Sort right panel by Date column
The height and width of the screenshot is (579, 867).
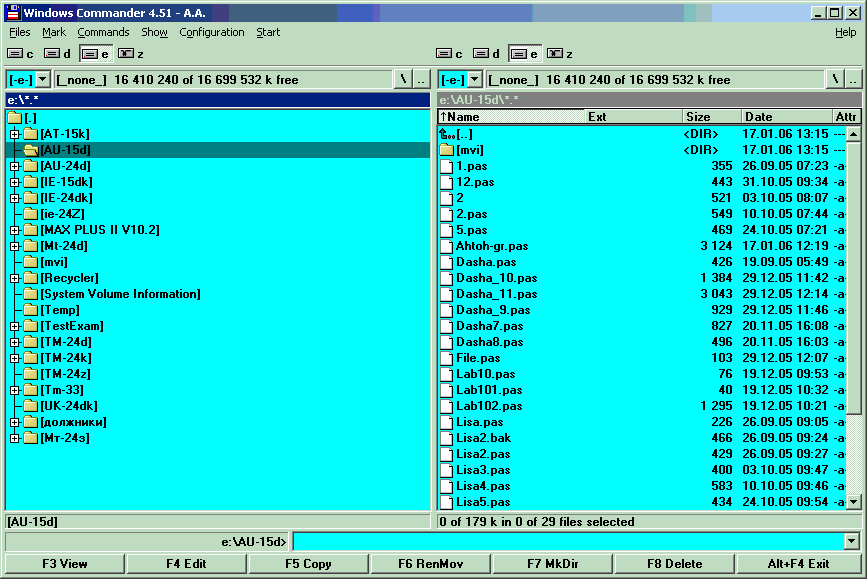point(786,117)
